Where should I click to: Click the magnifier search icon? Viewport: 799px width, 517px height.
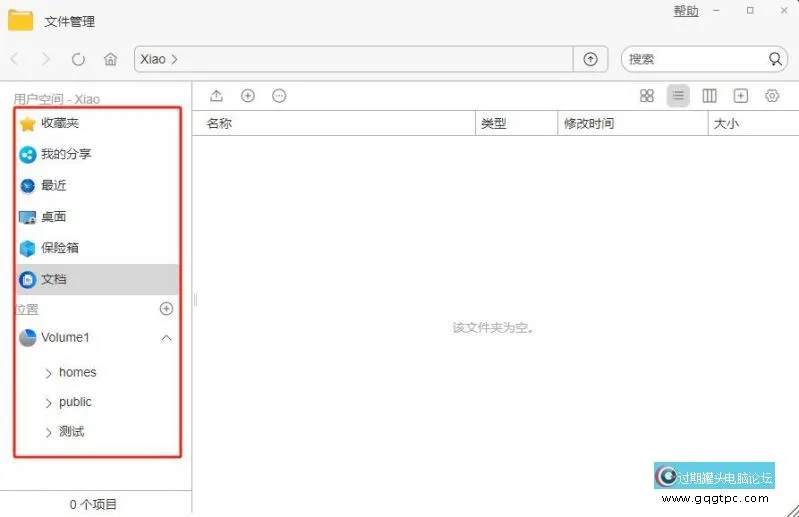(x=775, y=59)
